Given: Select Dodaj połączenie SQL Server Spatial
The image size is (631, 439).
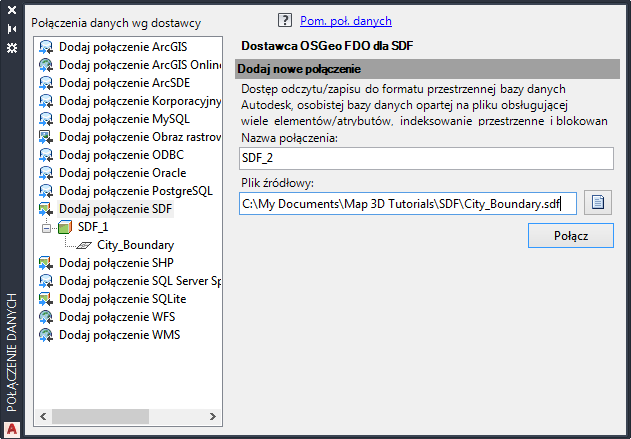Looking at the screenshot, I should (140, 281).
